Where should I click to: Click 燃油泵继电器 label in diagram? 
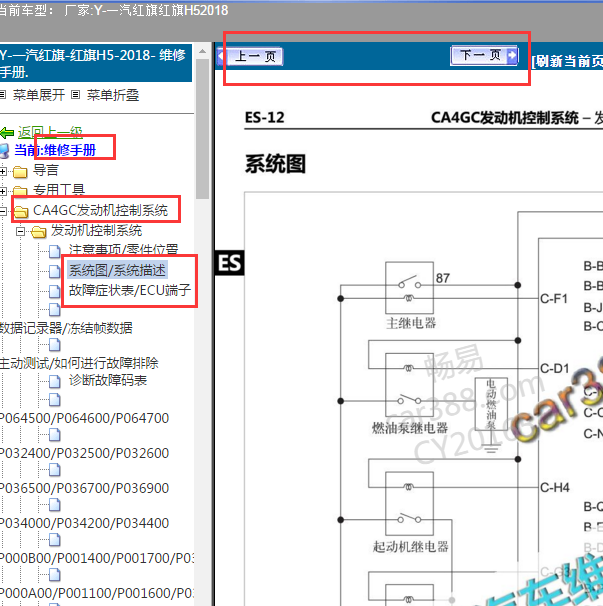(x=410, y=428)
